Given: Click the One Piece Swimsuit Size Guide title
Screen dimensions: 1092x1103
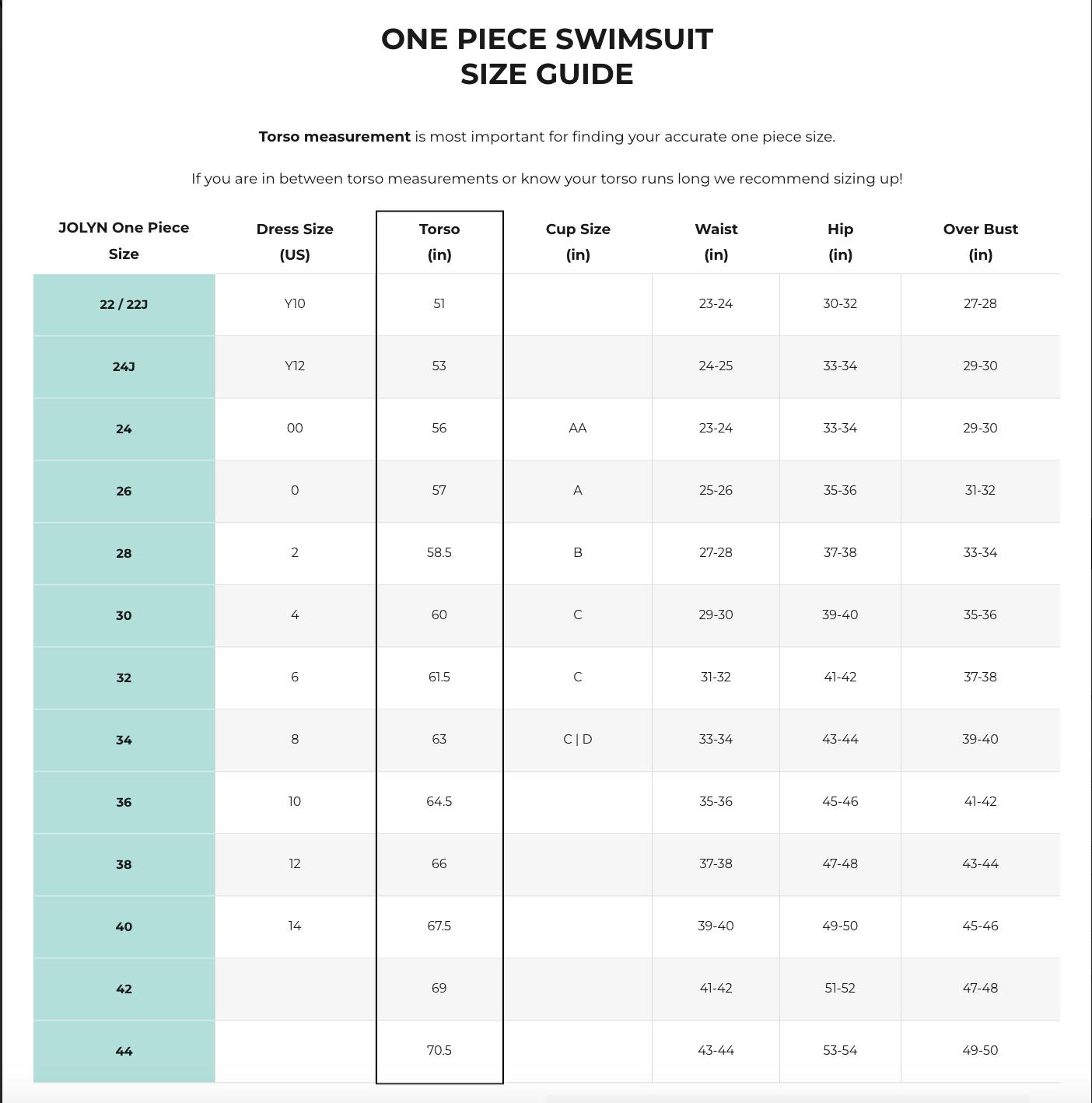Looking at the screenshot, I should tap(547, 57).
